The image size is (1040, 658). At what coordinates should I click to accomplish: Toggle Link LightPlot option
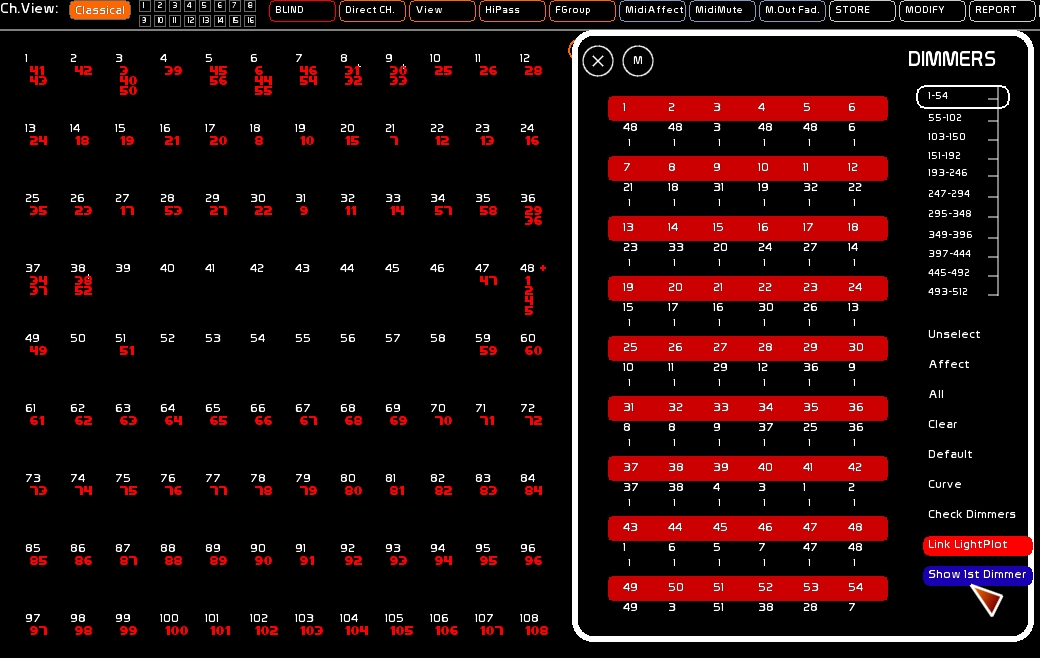(x=977, y=545)
